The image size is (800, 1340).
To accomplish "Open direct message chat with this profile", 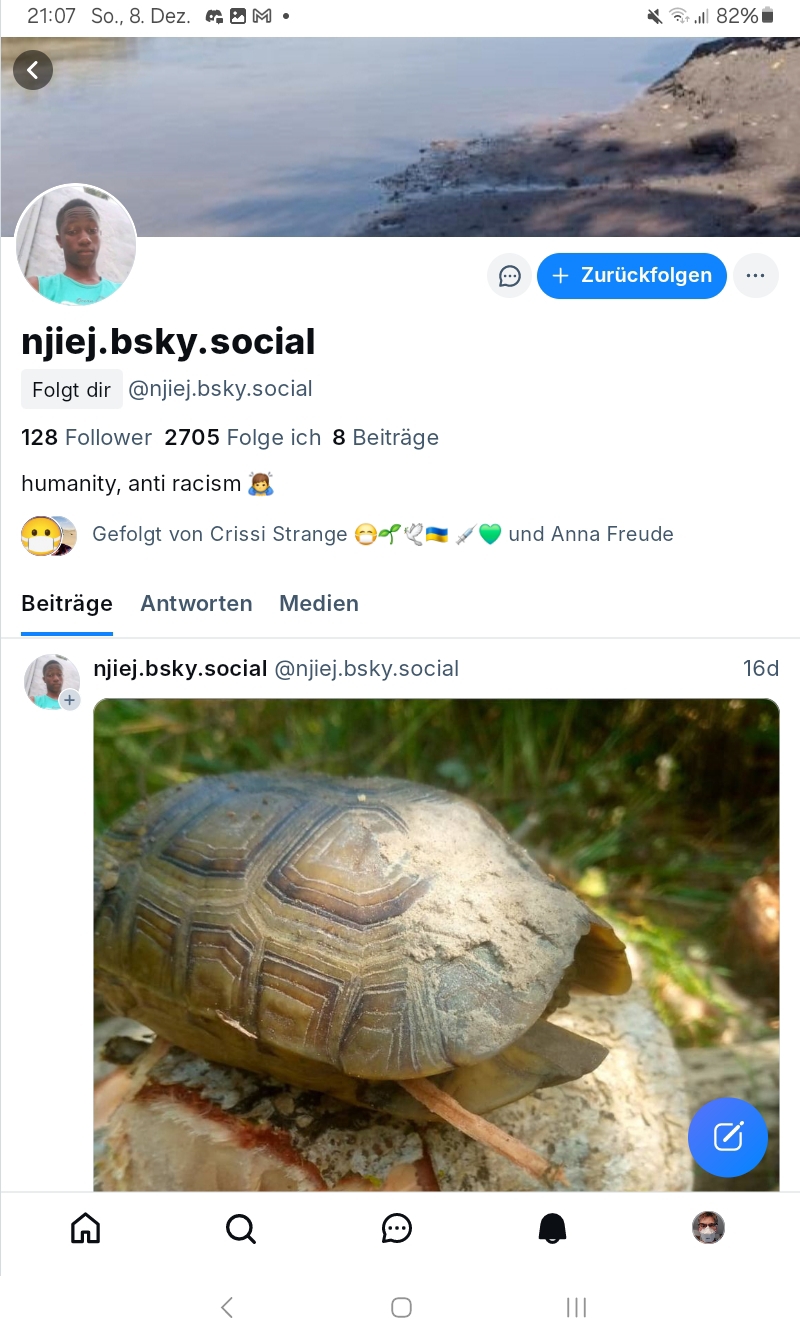I will [510, 276].
